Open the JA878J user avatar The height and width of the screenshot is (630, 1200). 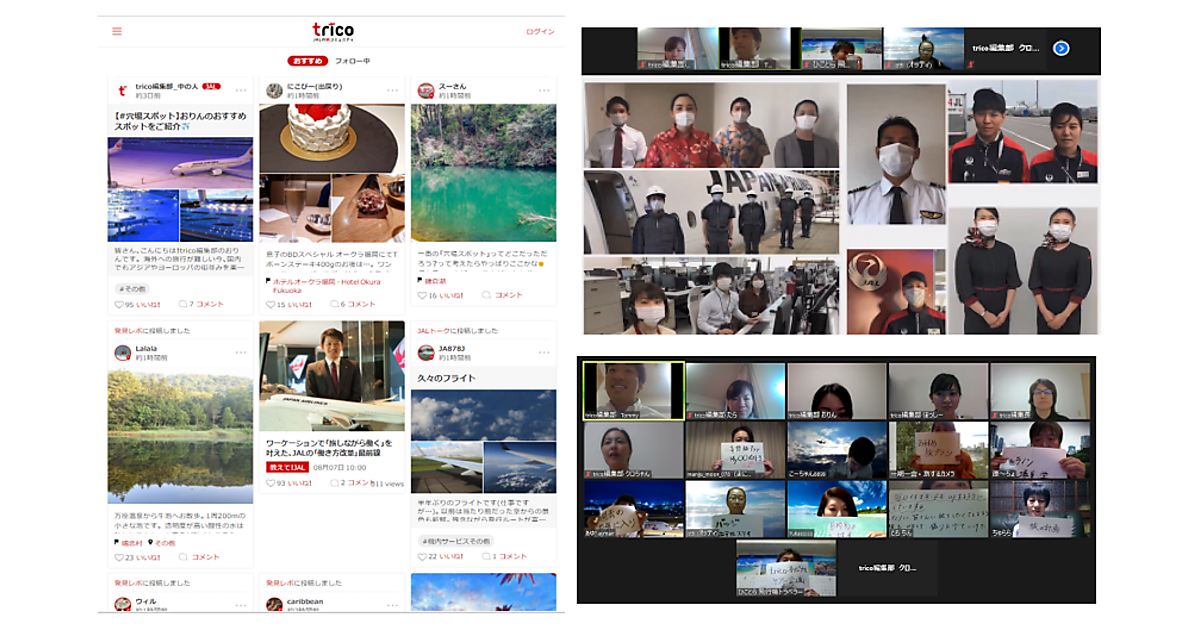click(x=426, y=352)
